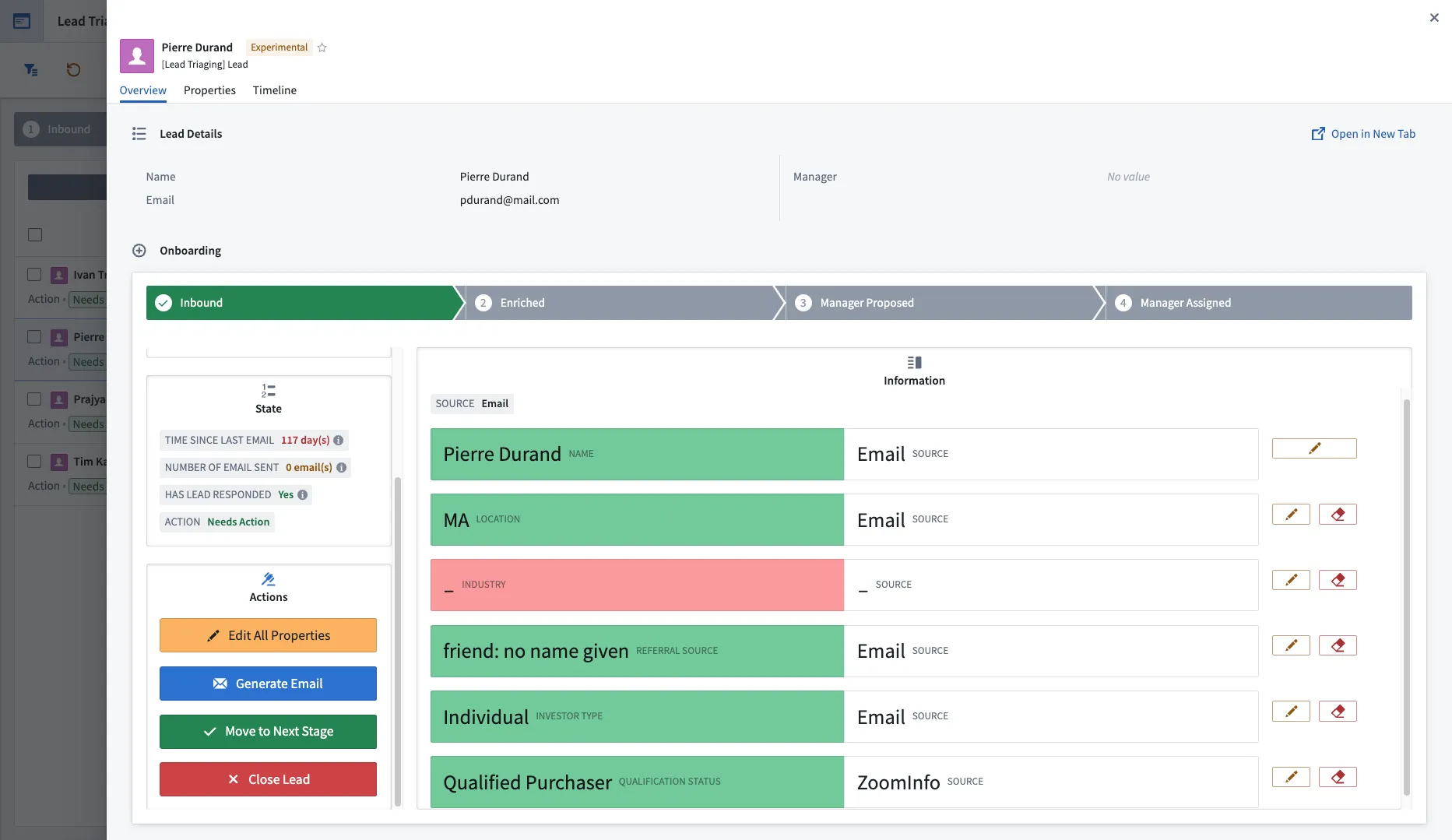Viewport: 1452px width, 840px height.
Task: Click the 117 day(s) time value
Action: click(x=305, y=440)
